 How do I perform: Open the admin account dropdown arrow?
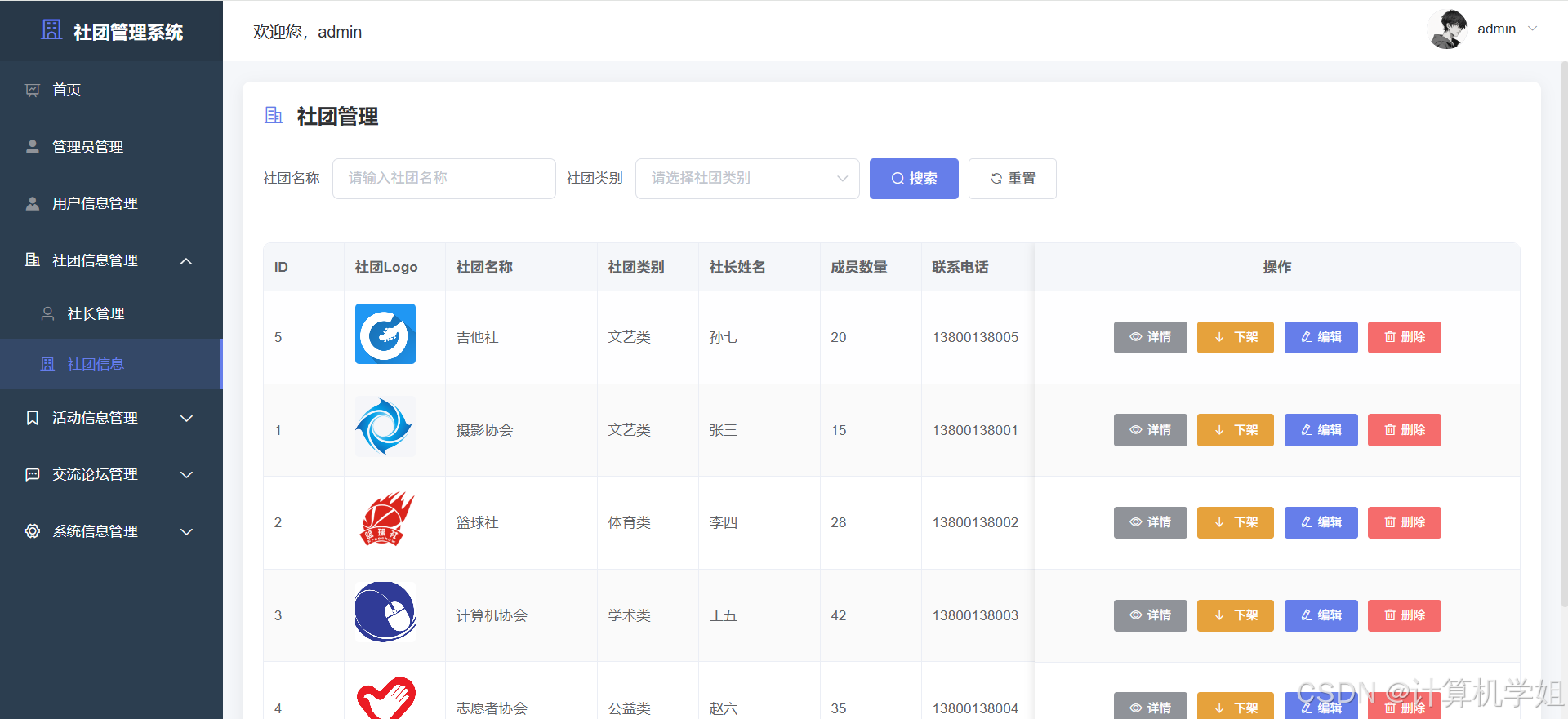pyautogui.click(x=1533, y=29)
